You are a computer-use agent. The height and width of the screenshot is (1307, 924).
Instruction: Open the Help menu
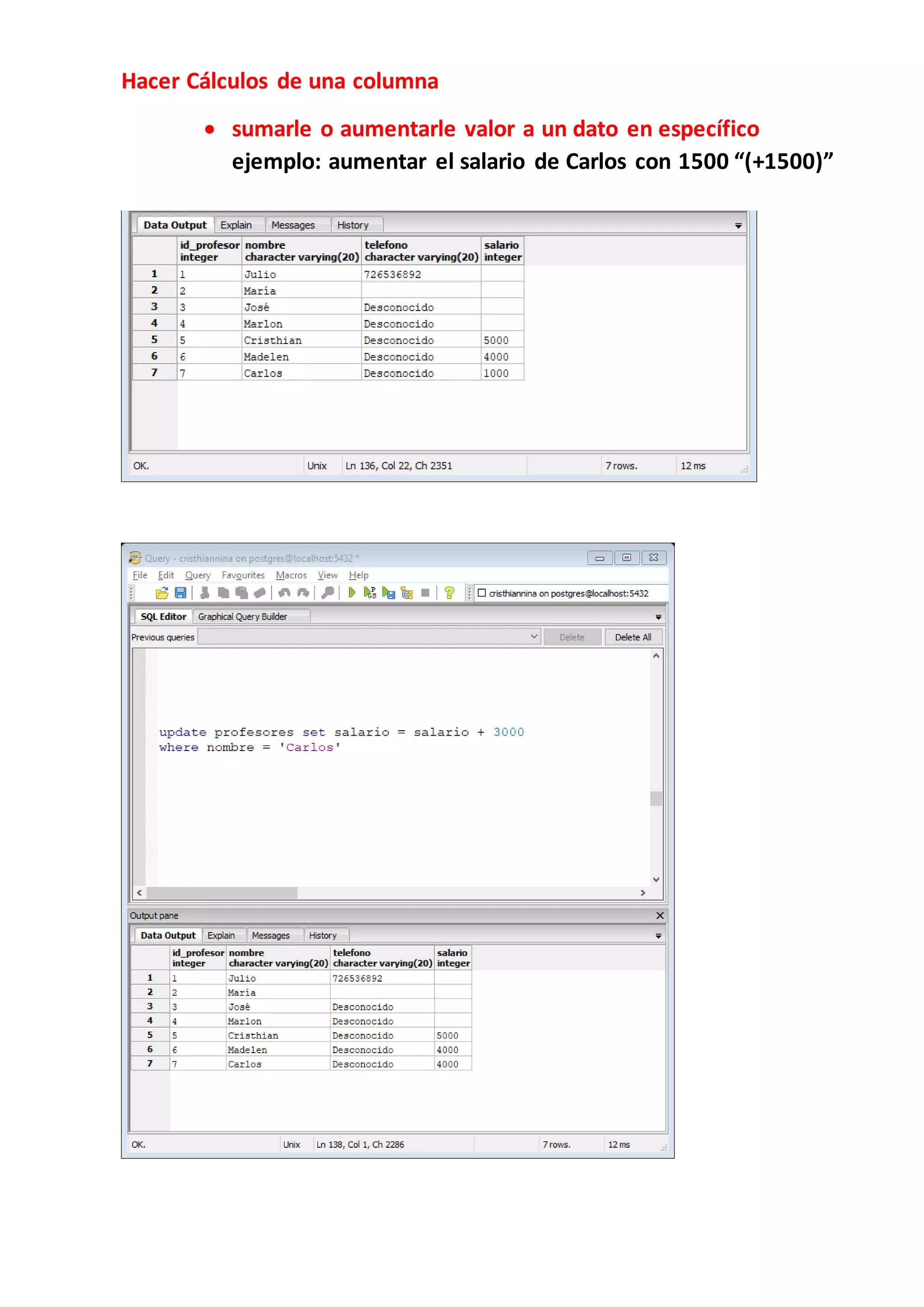click(359, 575)
